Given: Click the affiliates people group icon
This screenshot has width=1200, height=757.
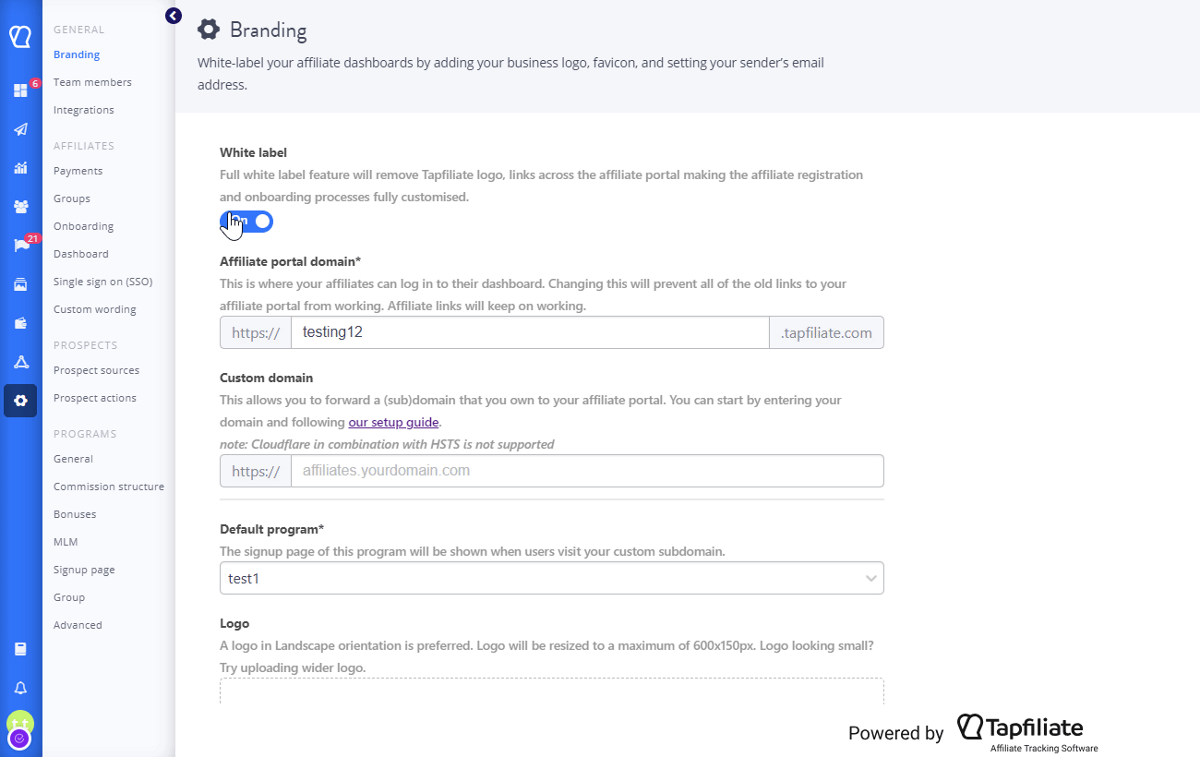Looking at the screenshot, I should [20, 207].
